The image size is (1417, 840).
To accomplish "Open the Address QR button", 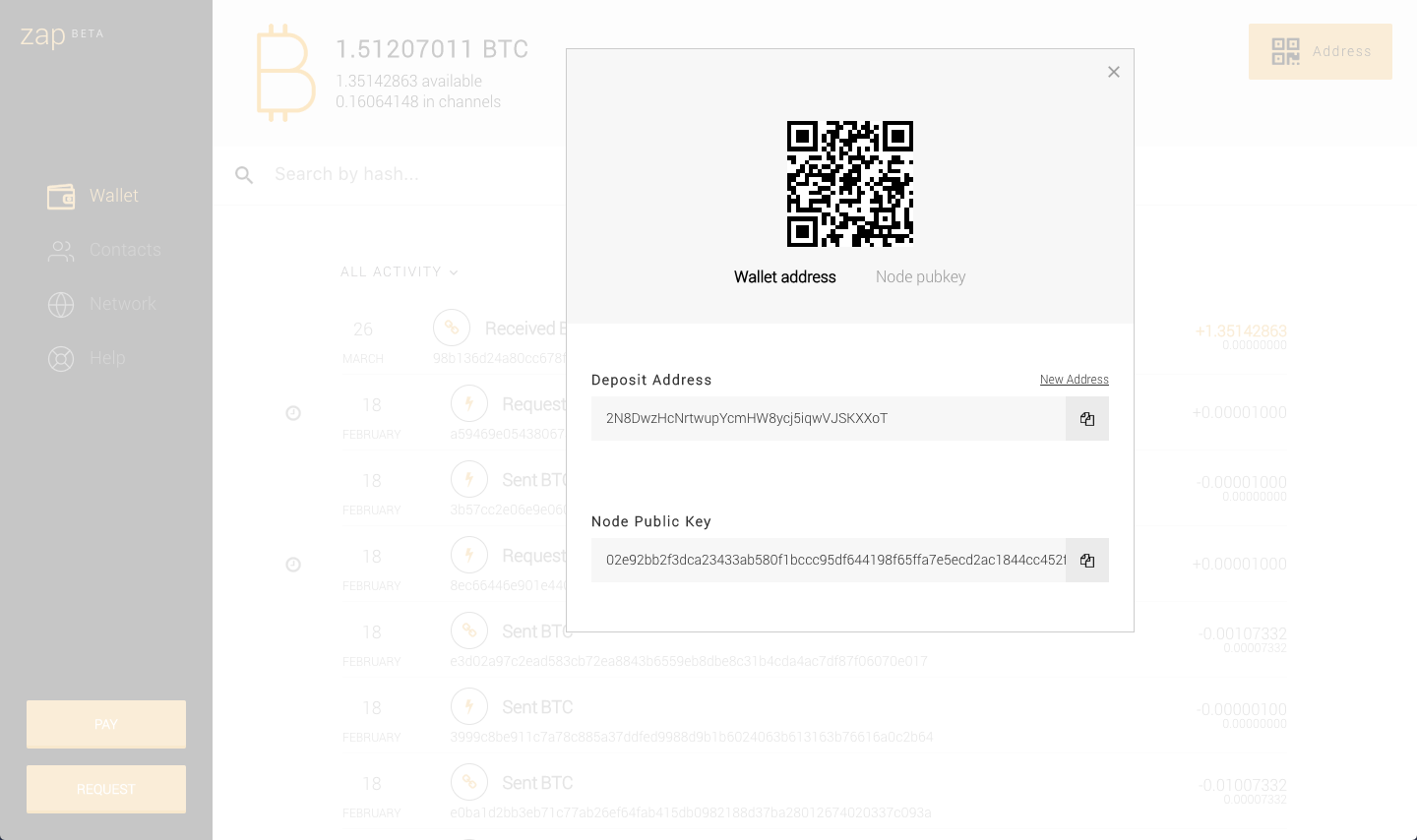I will (x=1321, y=51).
